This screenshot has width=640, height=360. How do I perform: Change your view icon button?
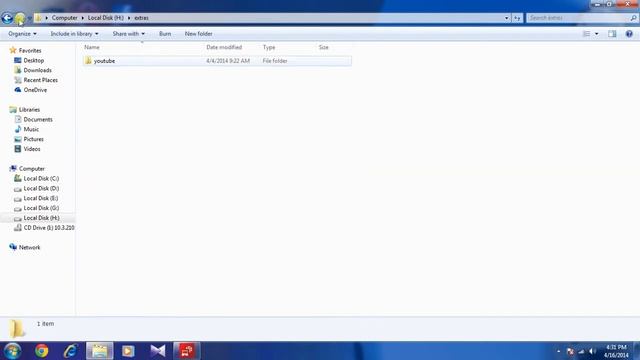coord(586,34)
